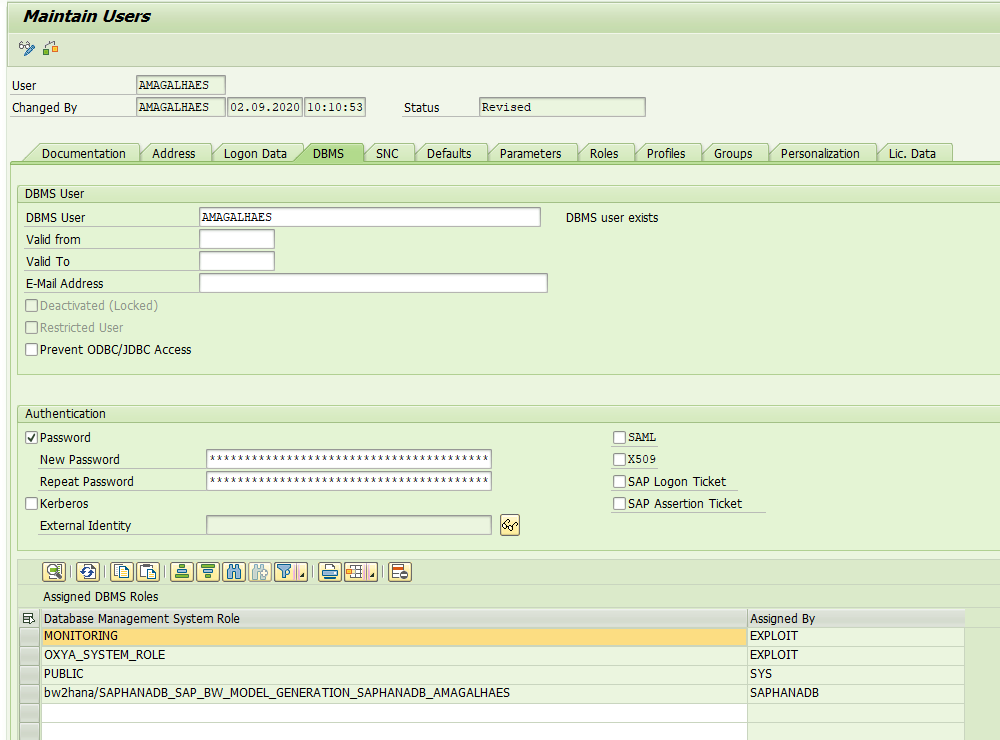Toggle the Password authentication checkbox
The image size is (1000, 740).
point(31,438)
